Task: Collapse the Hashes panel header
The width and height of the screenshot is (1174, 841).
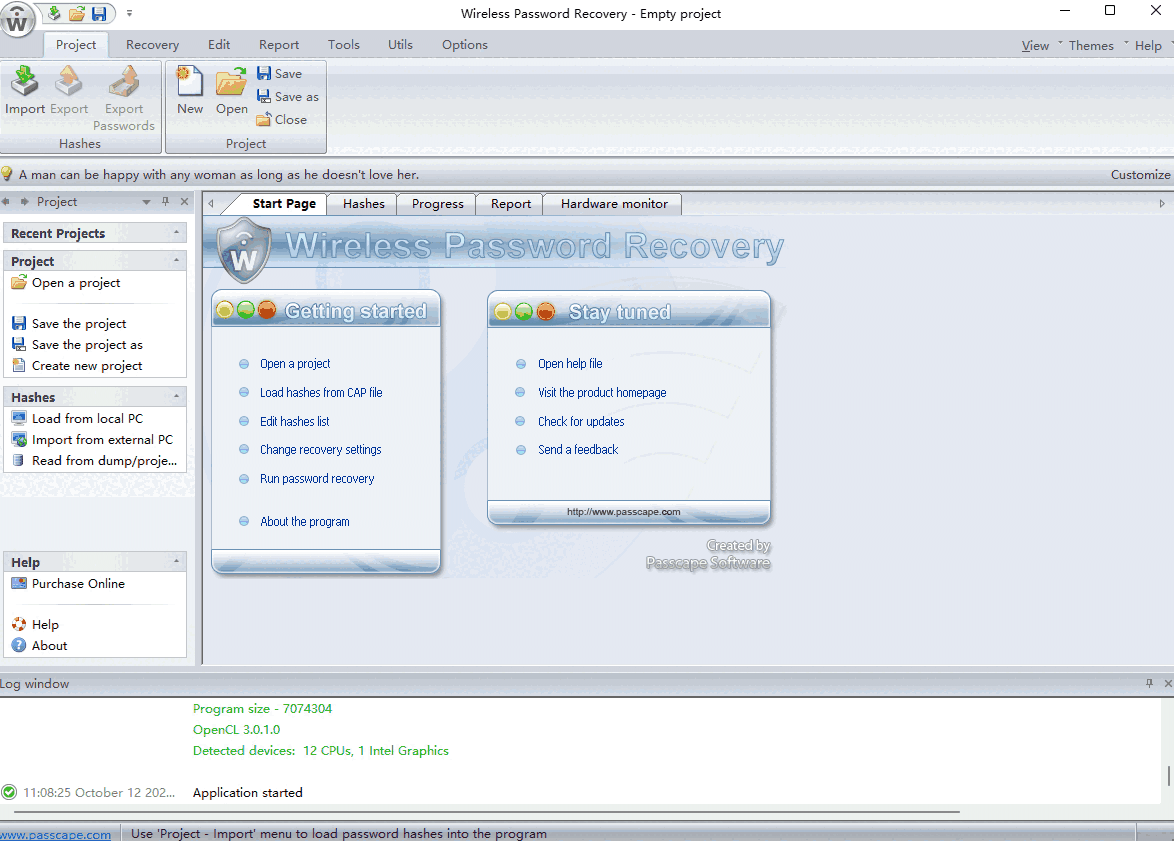Action: [176, 396]
